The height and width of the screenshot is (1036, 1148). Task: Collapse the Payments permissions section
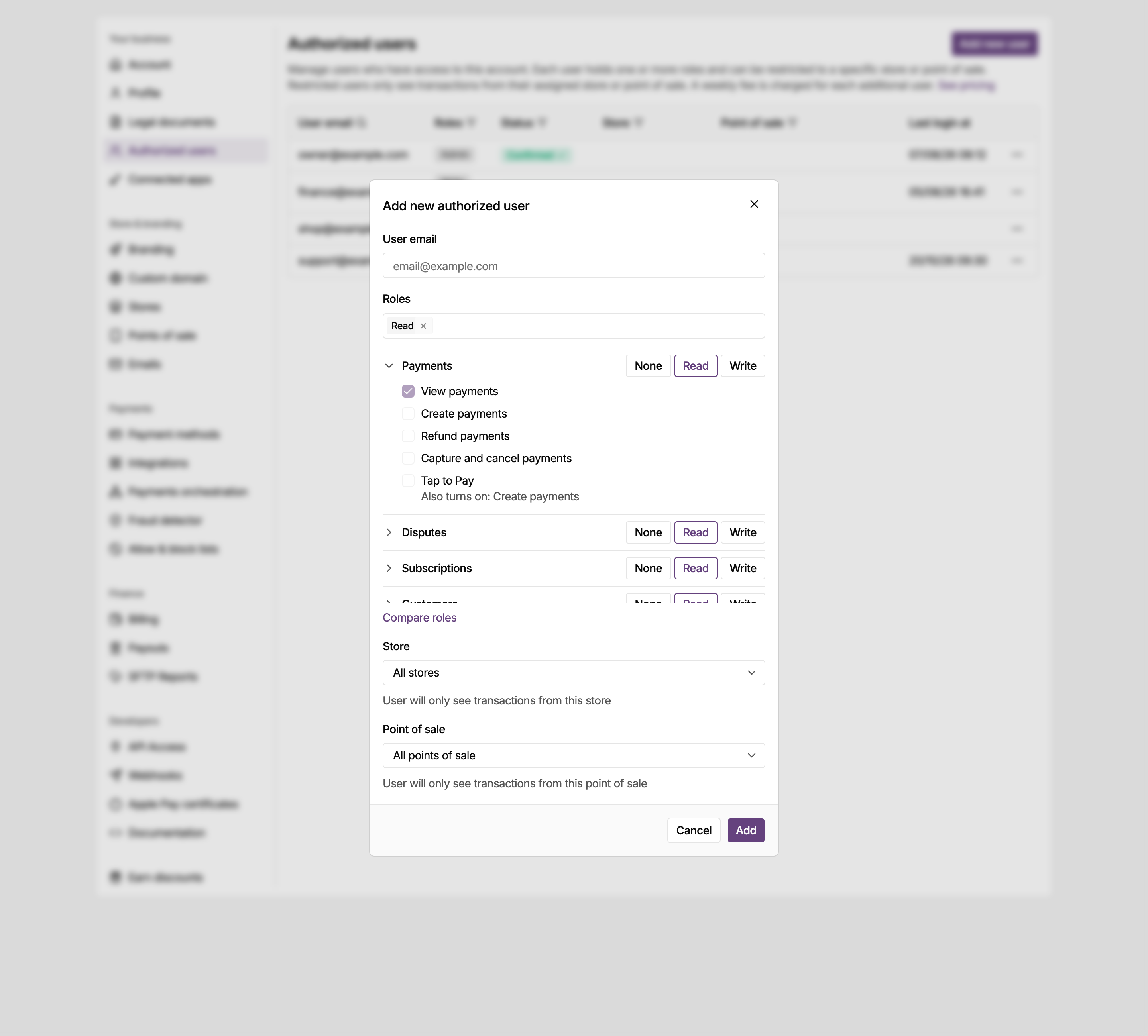389,366
